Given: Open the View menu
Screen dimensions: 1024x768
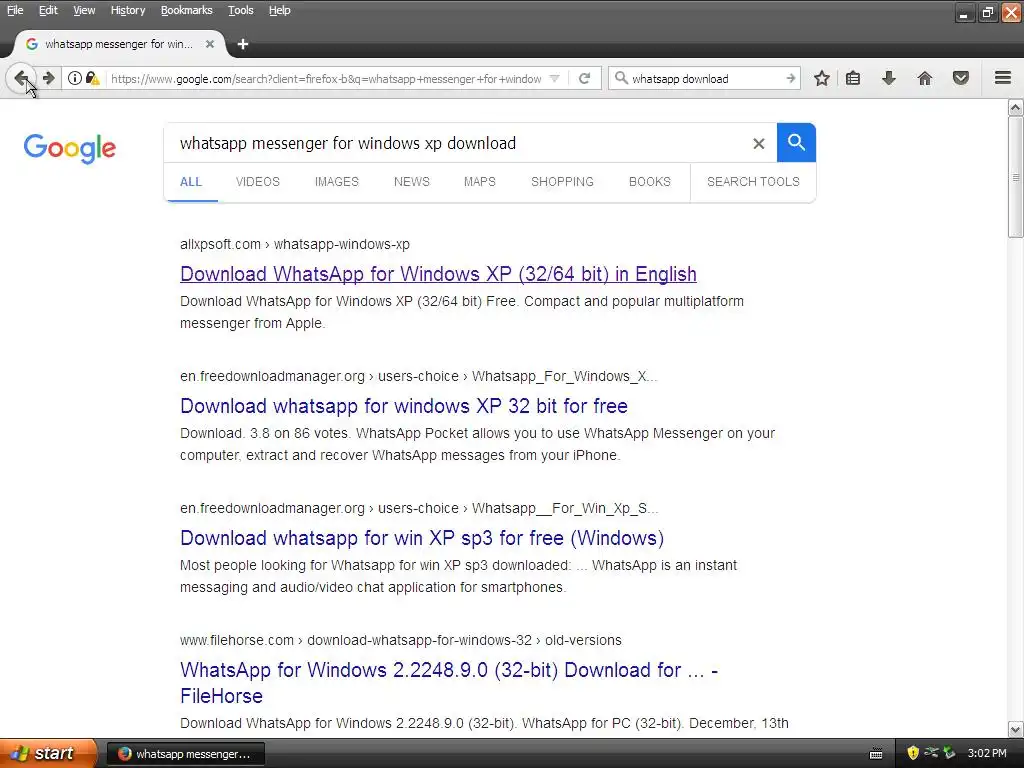Looking at the screenshot, I should 84,10.
